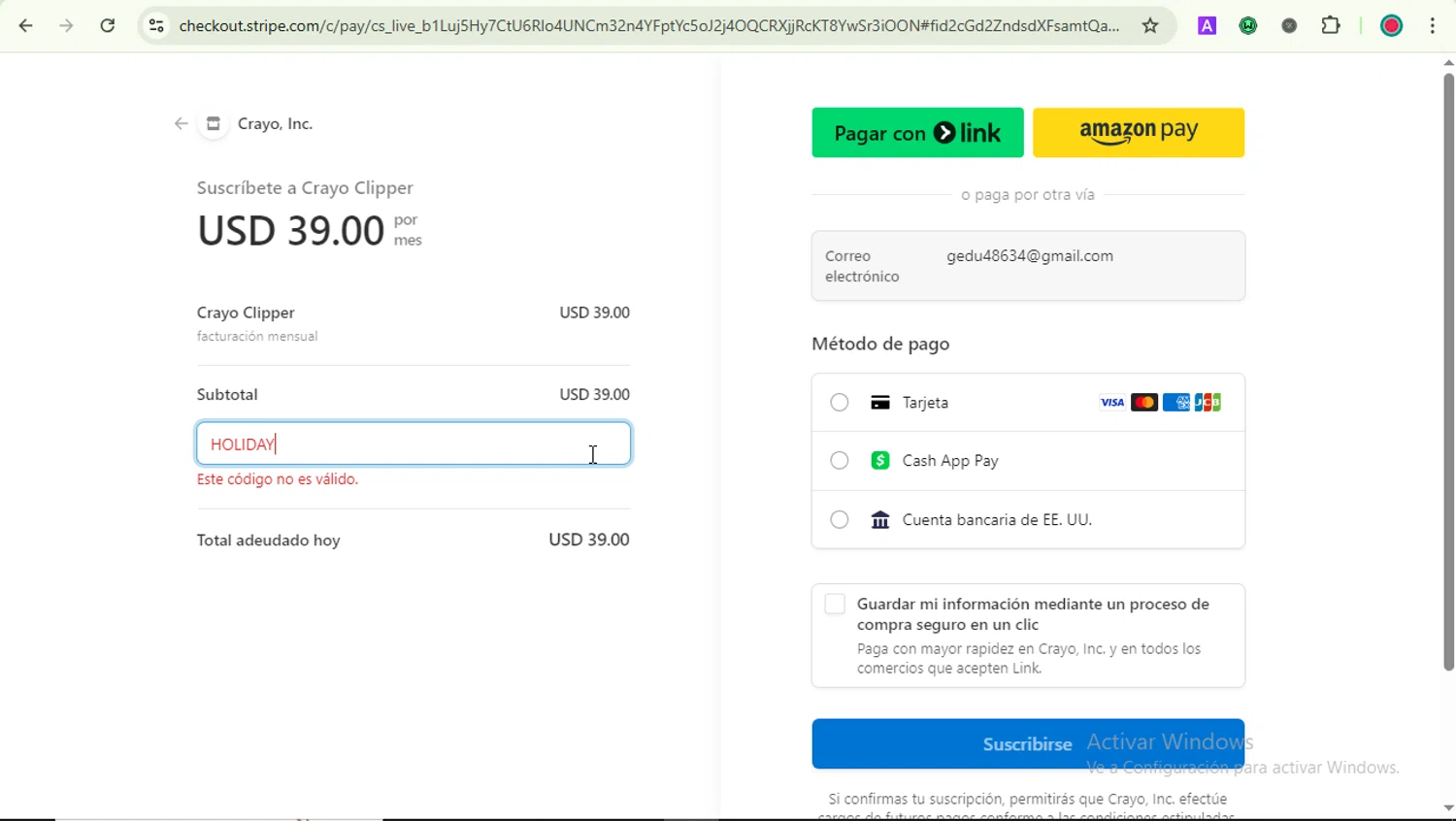Bookmark this page with the star icon
This screenshot has height=821, width=1456.
[x=1150, y=26]
